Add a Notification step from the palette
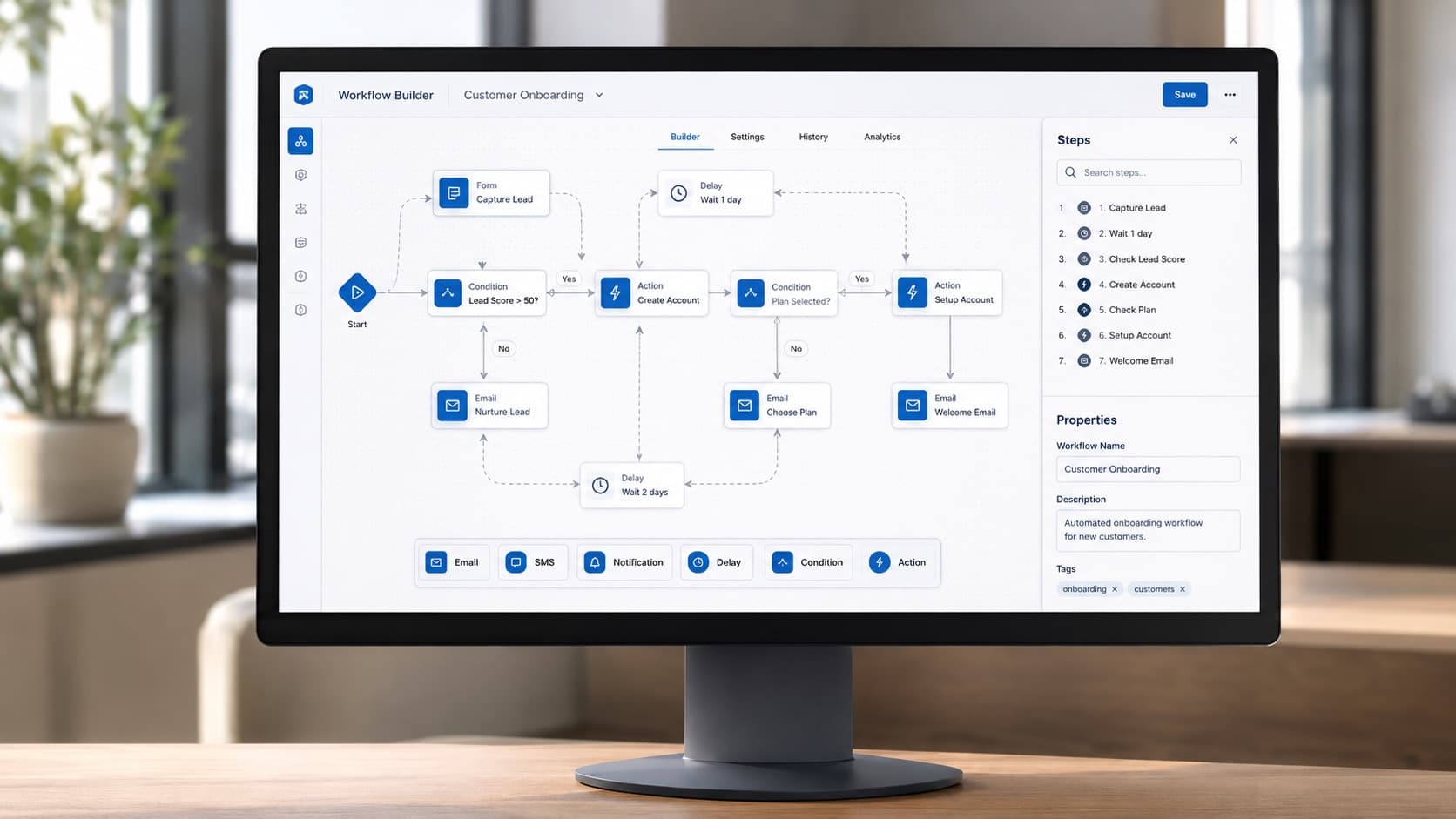Viewport: 1456px width, 819px height. click(624, 562)
